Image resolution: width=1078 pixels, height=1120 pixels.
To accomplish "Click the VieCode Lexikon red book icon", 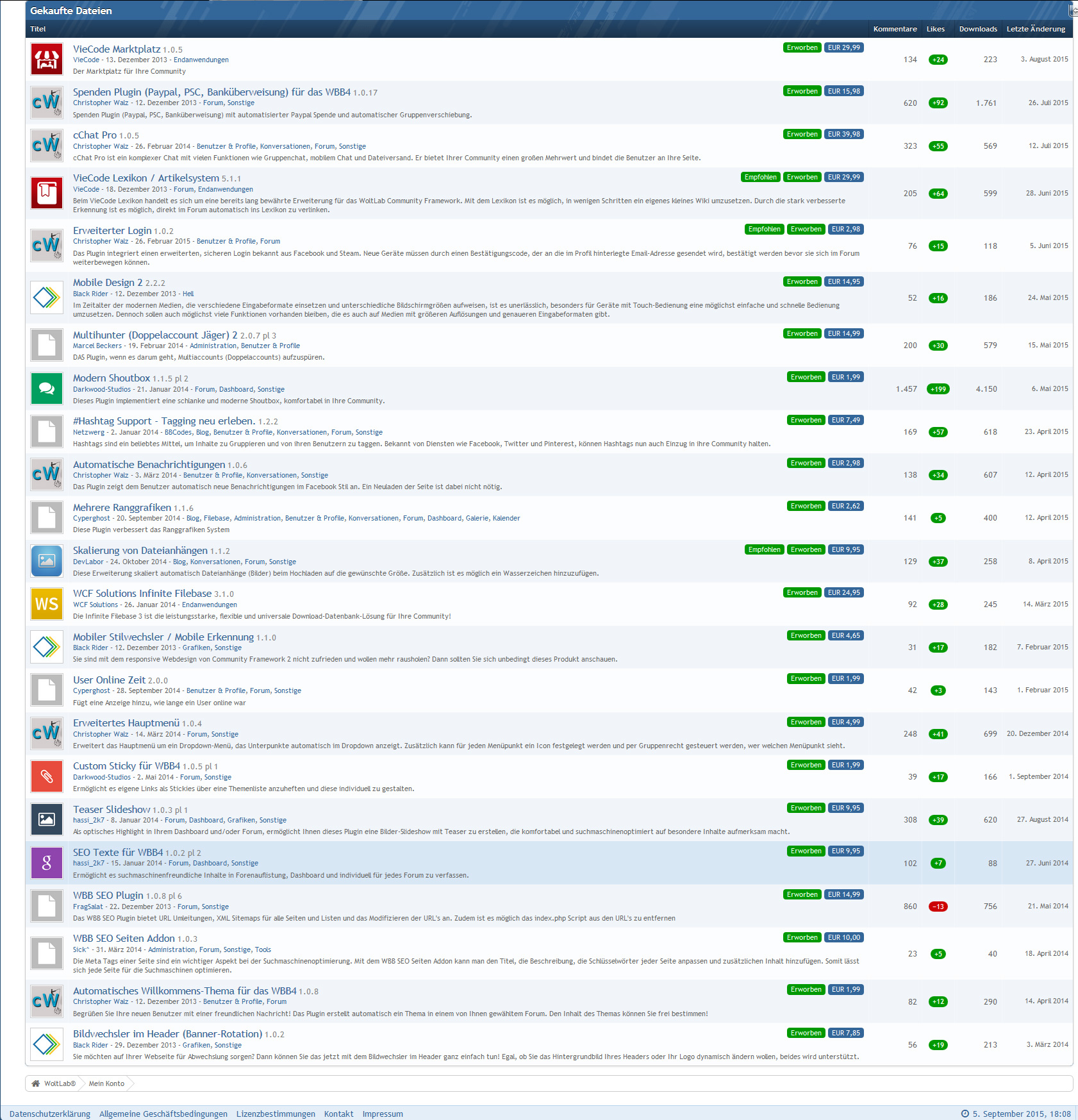I will coord(47,193).
